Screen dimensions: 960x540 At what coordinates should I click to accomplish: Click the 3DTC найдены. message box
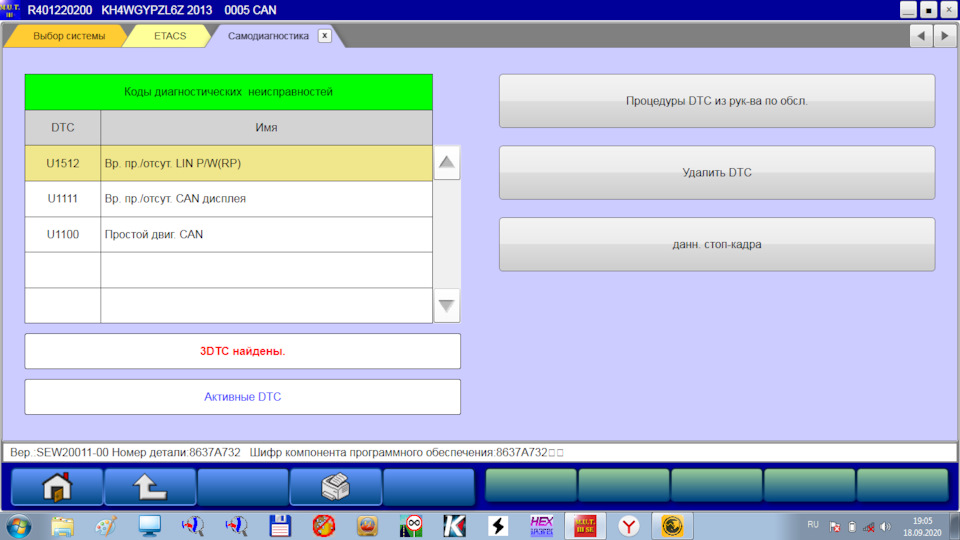click(x=242, y=351)
